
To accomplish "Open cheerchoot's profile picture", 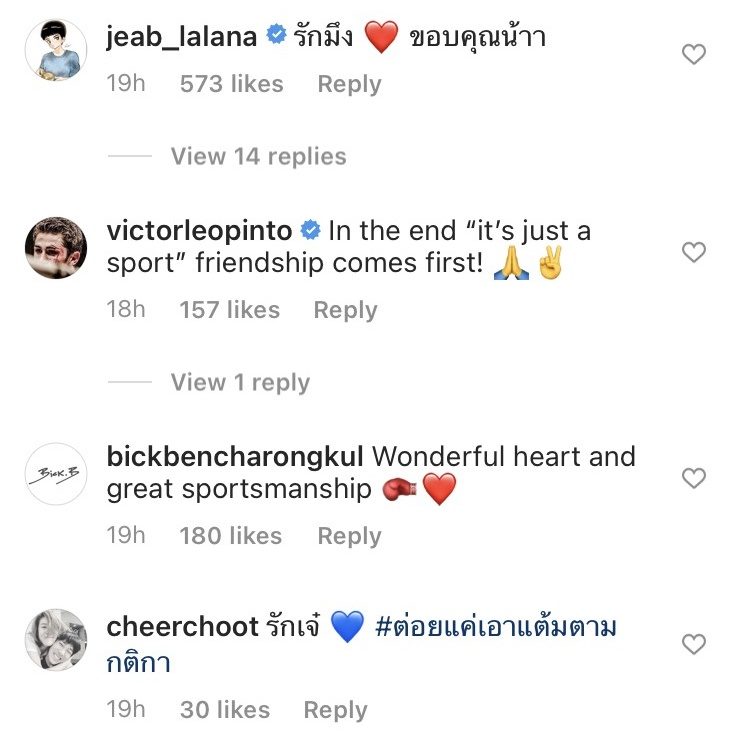I will (55, 639).
